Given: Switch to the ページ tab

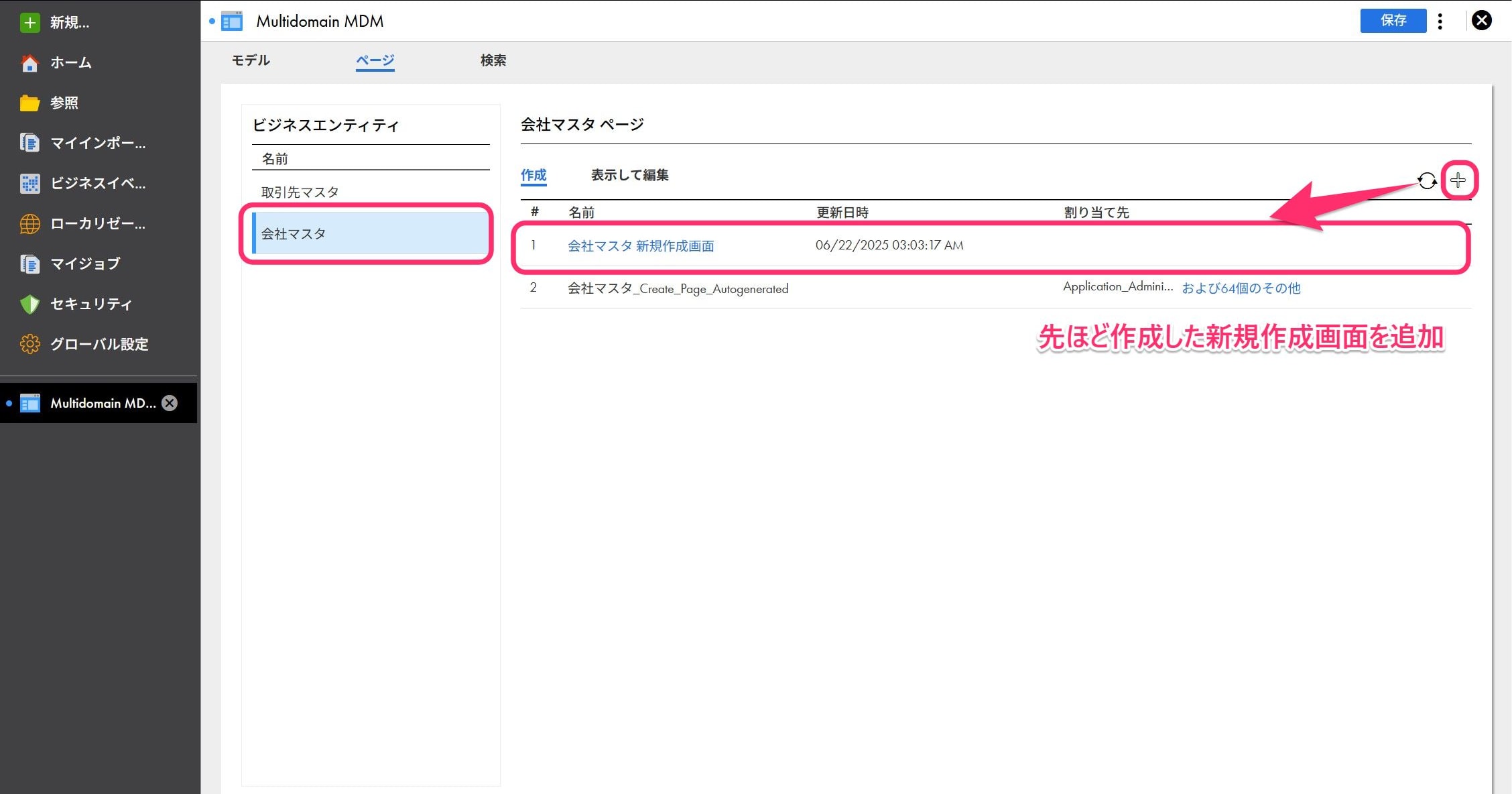Looking at the screenshot, I should point(375,60).
